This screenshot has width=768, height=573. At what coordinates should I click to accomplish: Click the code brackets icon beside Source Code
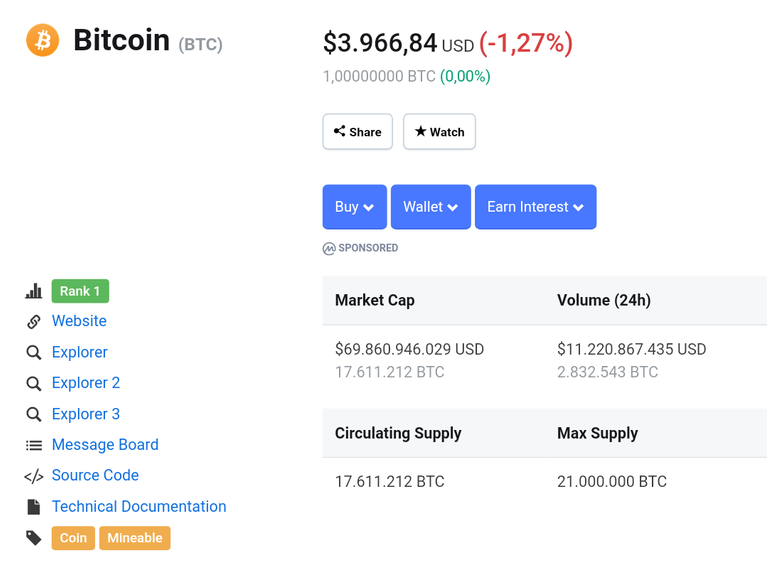34,476
